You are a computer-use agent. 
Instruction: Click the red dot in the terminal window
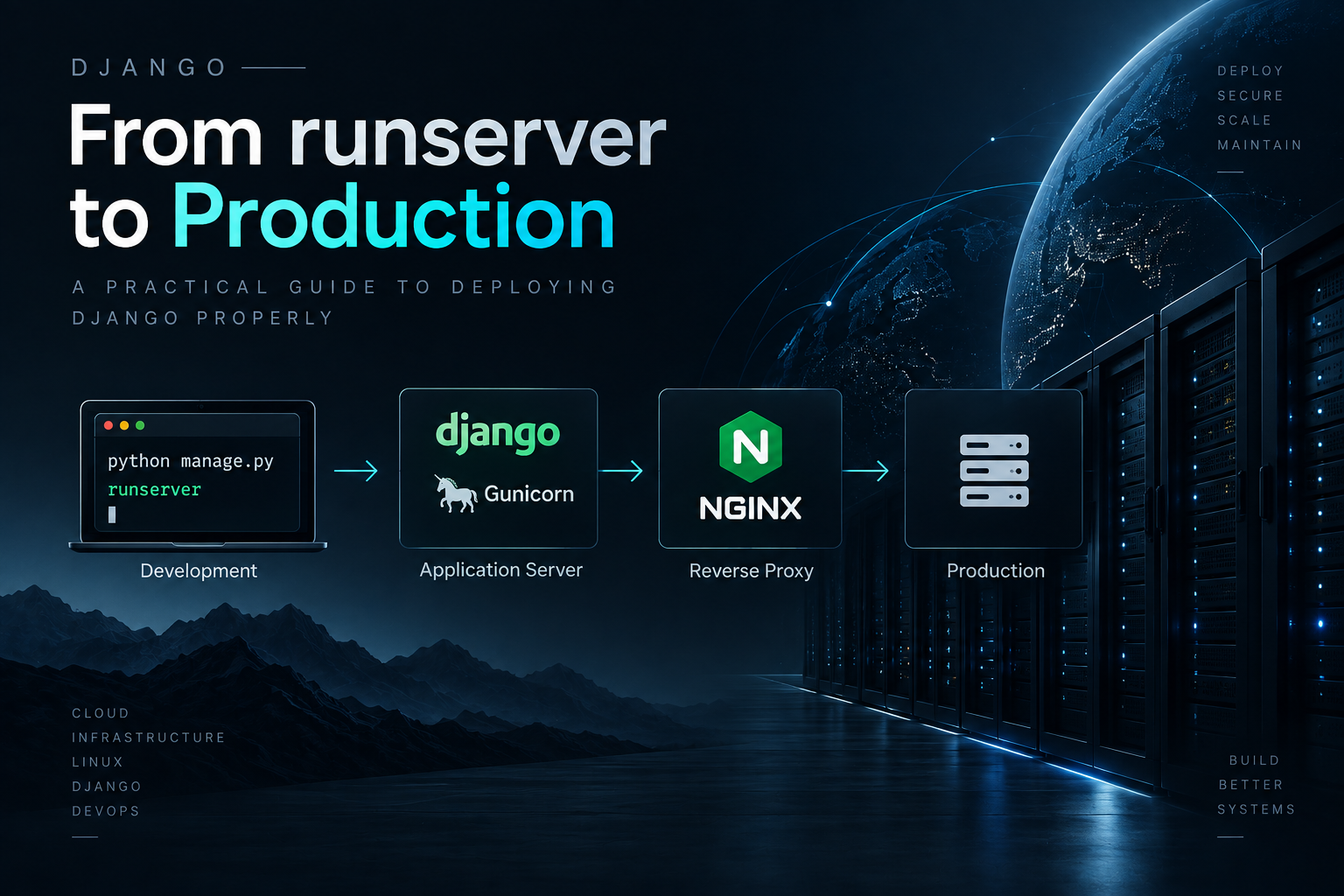(108, 425)
